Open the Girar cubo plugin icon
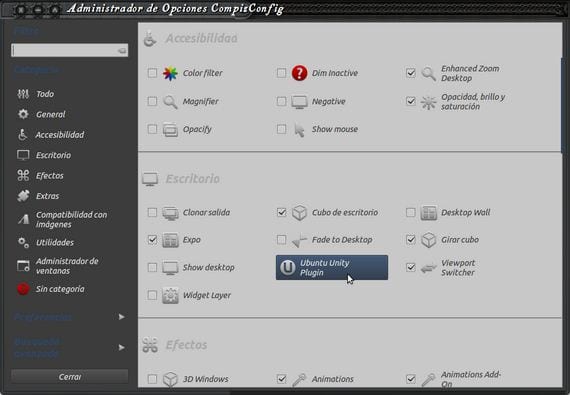570x395 pixels. tap(428, 240)
